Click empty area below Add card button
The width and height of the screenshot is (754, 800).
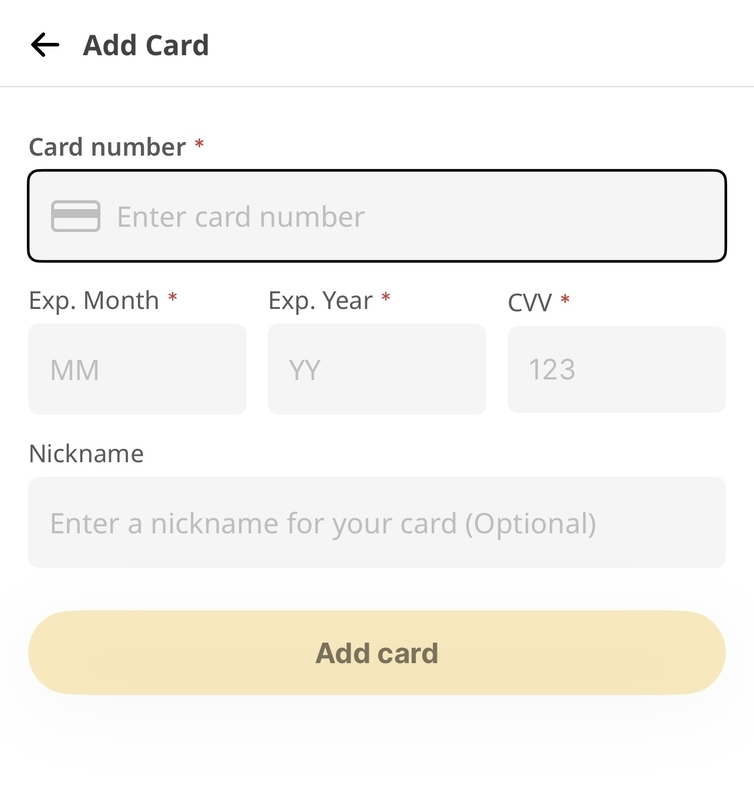(377, 750)
